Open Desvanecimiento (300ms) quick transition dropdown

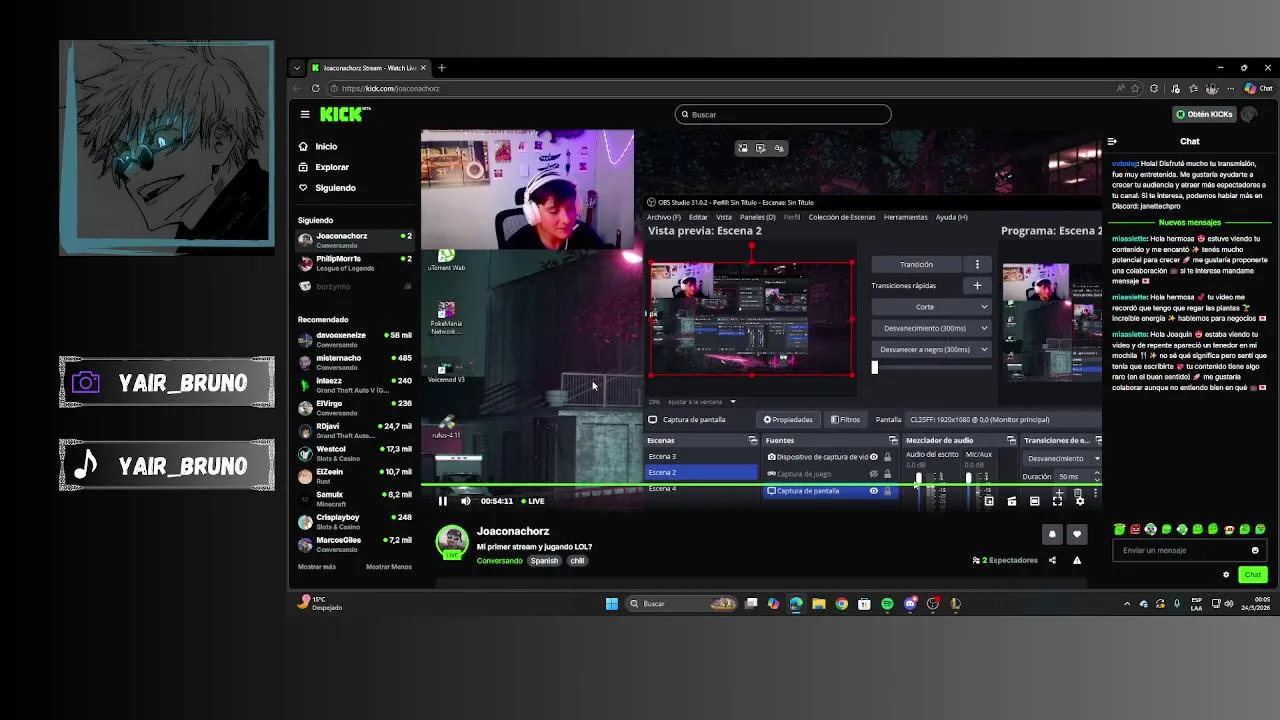tap(931, 328)
